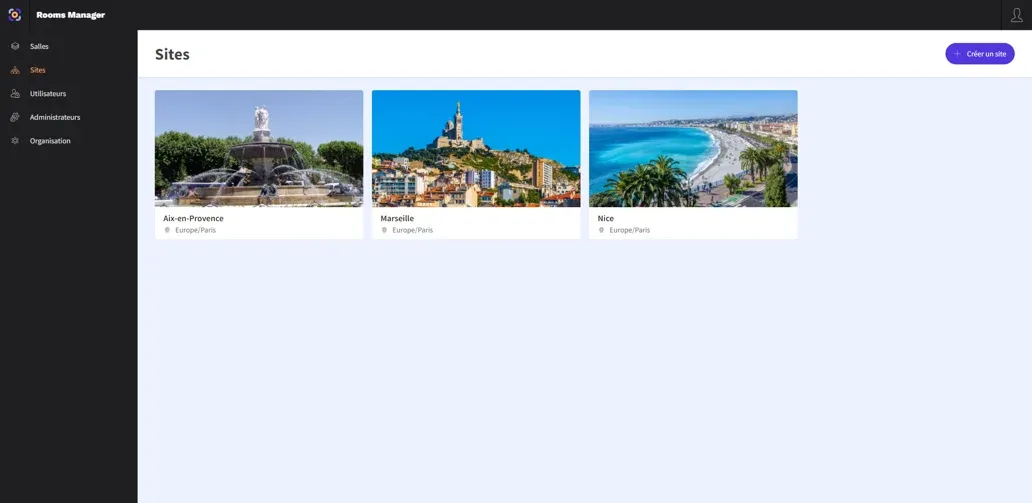1032x503 pixels.
Task: Open the Aix-en-Provence fountain photo
Action: [x=259, y=148]
